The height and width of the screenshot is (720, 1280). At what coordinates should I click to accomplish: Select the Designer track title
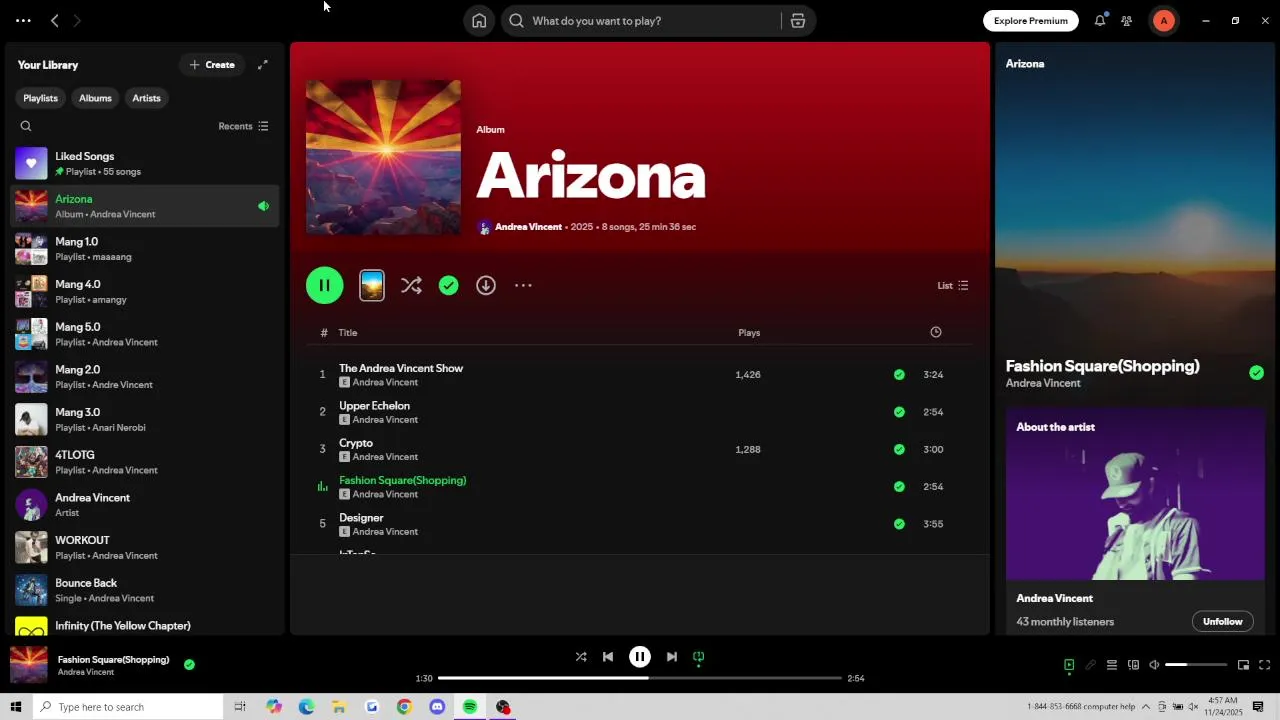361,518
